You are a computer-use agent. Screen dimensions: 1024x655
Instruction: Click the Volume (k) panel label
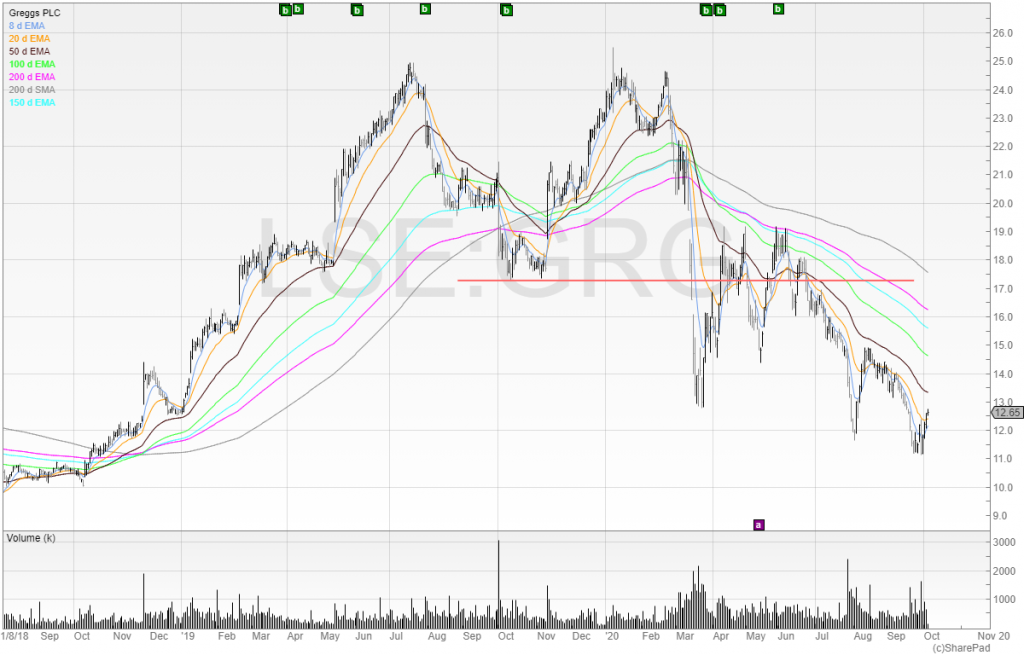tap(29, 537)
